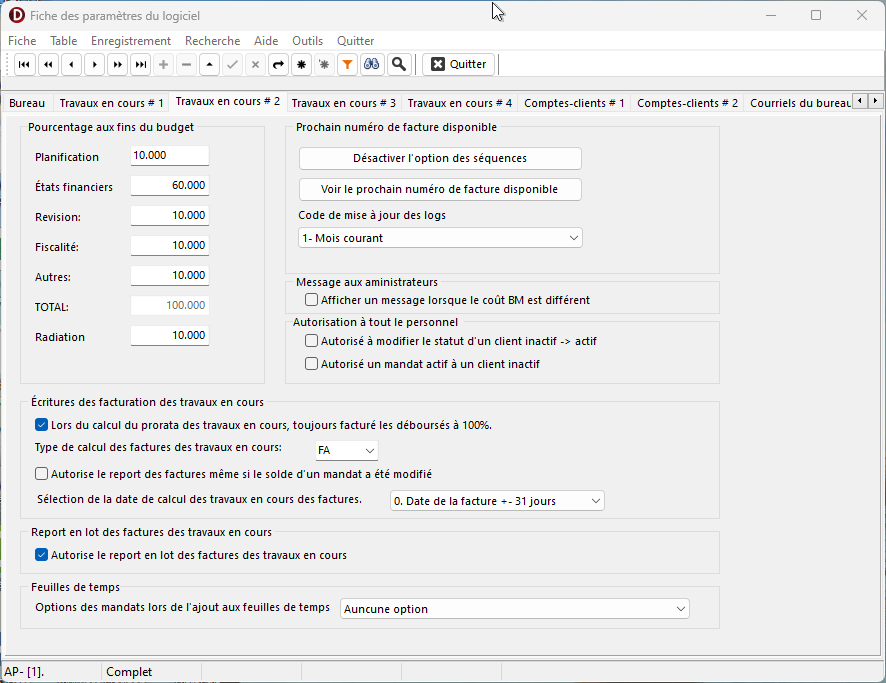Click the Autres percentage field
Image resolution: width=886 pixels, height=683 pixels.
[170, 275]
